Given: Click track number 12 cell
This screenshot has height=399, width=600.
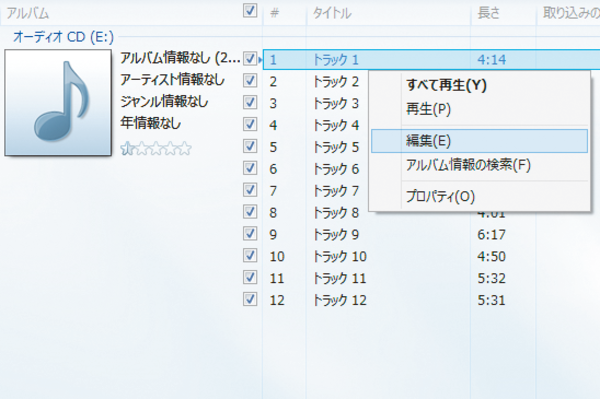Looking at the screenshot, I should 277,300.
